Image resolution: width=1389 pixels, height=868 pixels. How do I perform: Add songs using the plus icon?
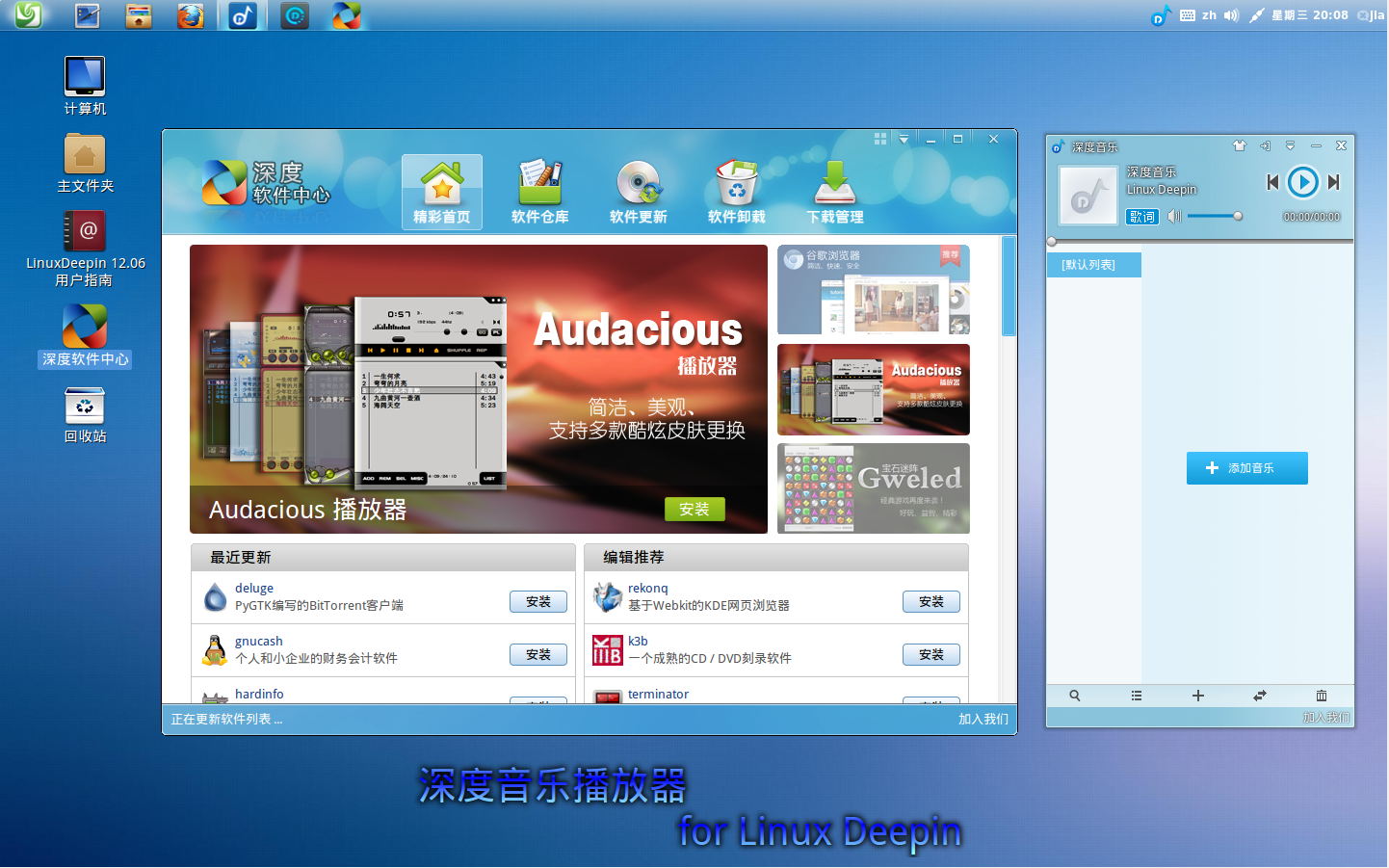[x=1198, y=696]
